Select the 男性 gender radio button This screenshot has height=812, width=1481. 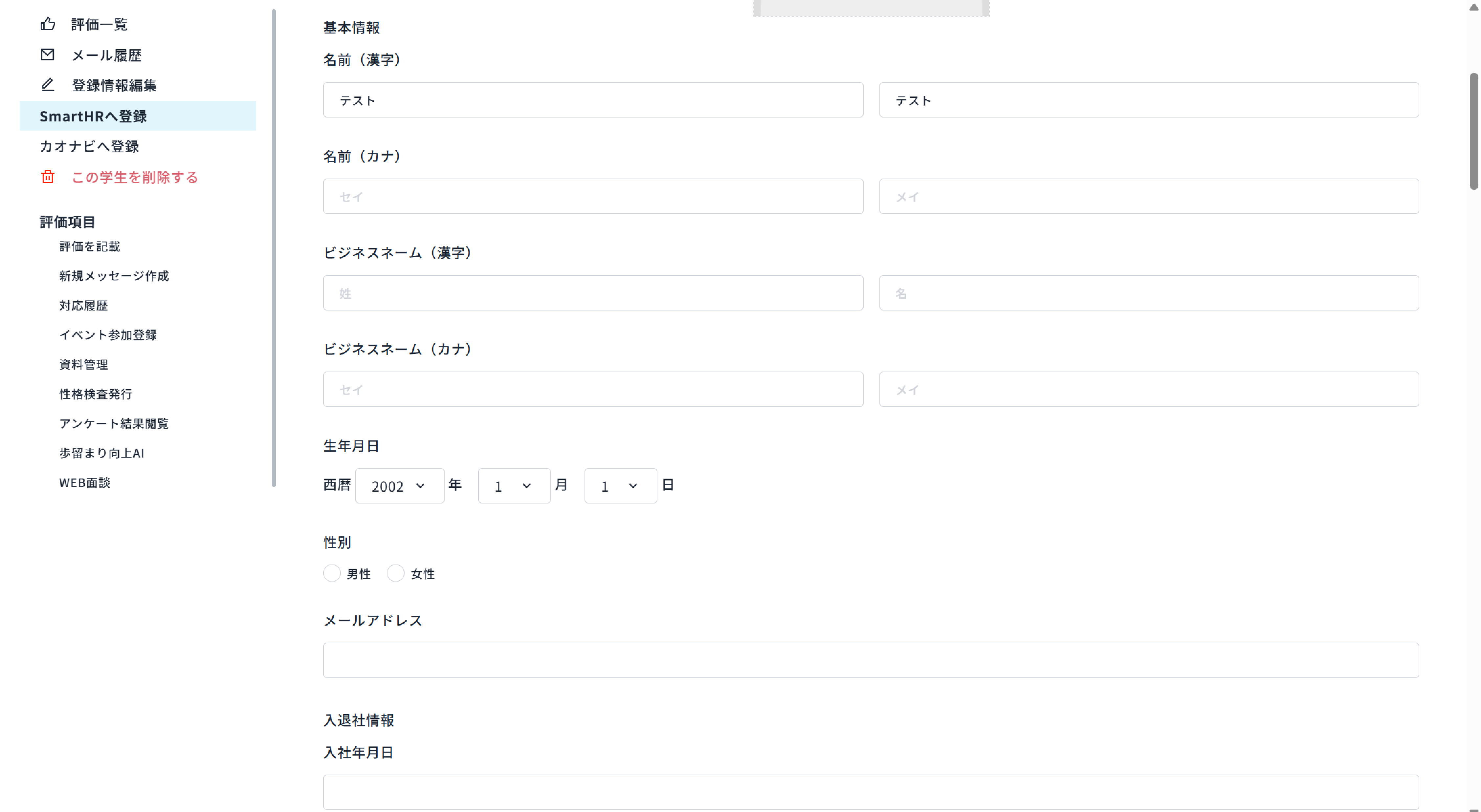[x=332, y=573]
